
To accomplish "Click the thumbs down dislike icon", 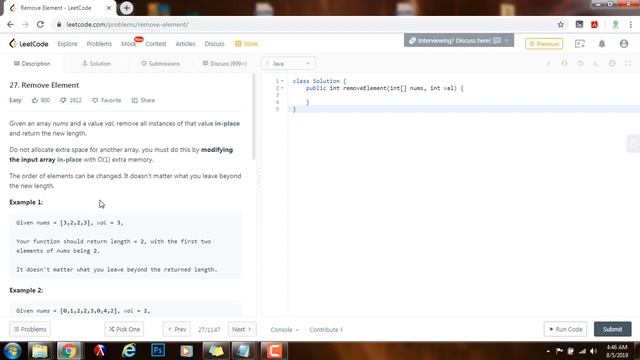I will [63, 100].
